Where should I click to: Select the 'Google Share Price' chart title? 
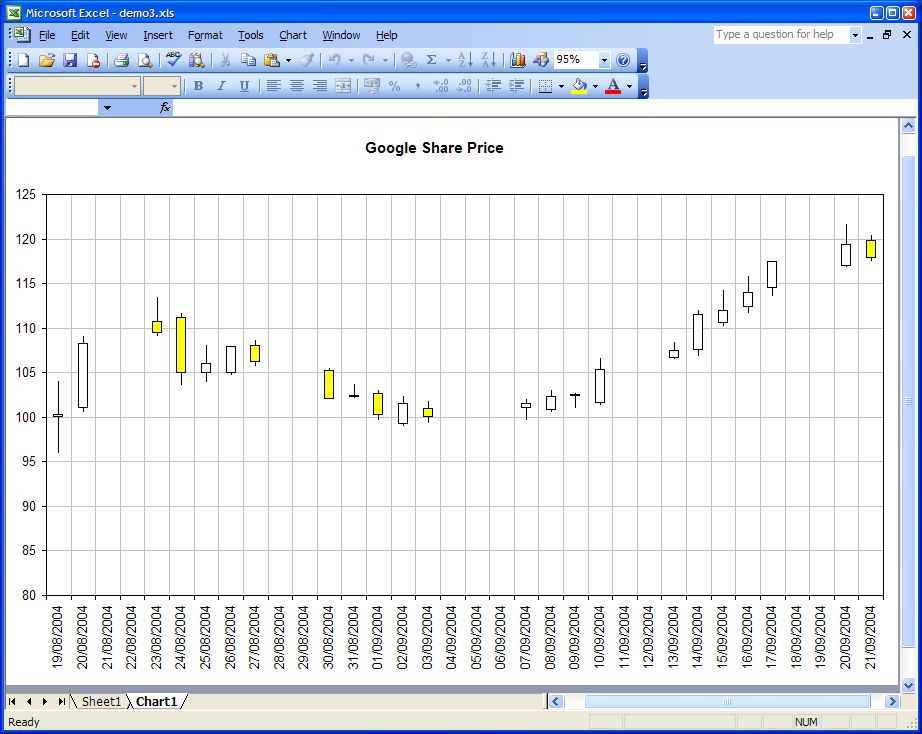(x=435, y=148)
